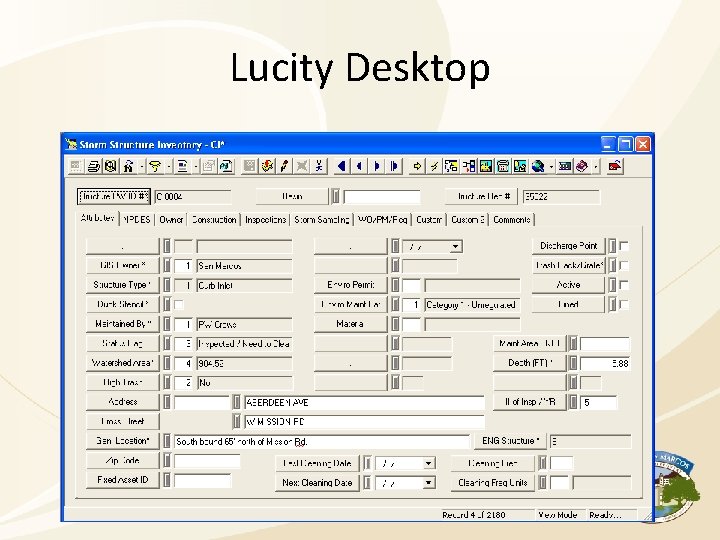Screen dimensions: 720x540
Task: Click the lightning bolt toolbar icon
Action: (434, 166)
